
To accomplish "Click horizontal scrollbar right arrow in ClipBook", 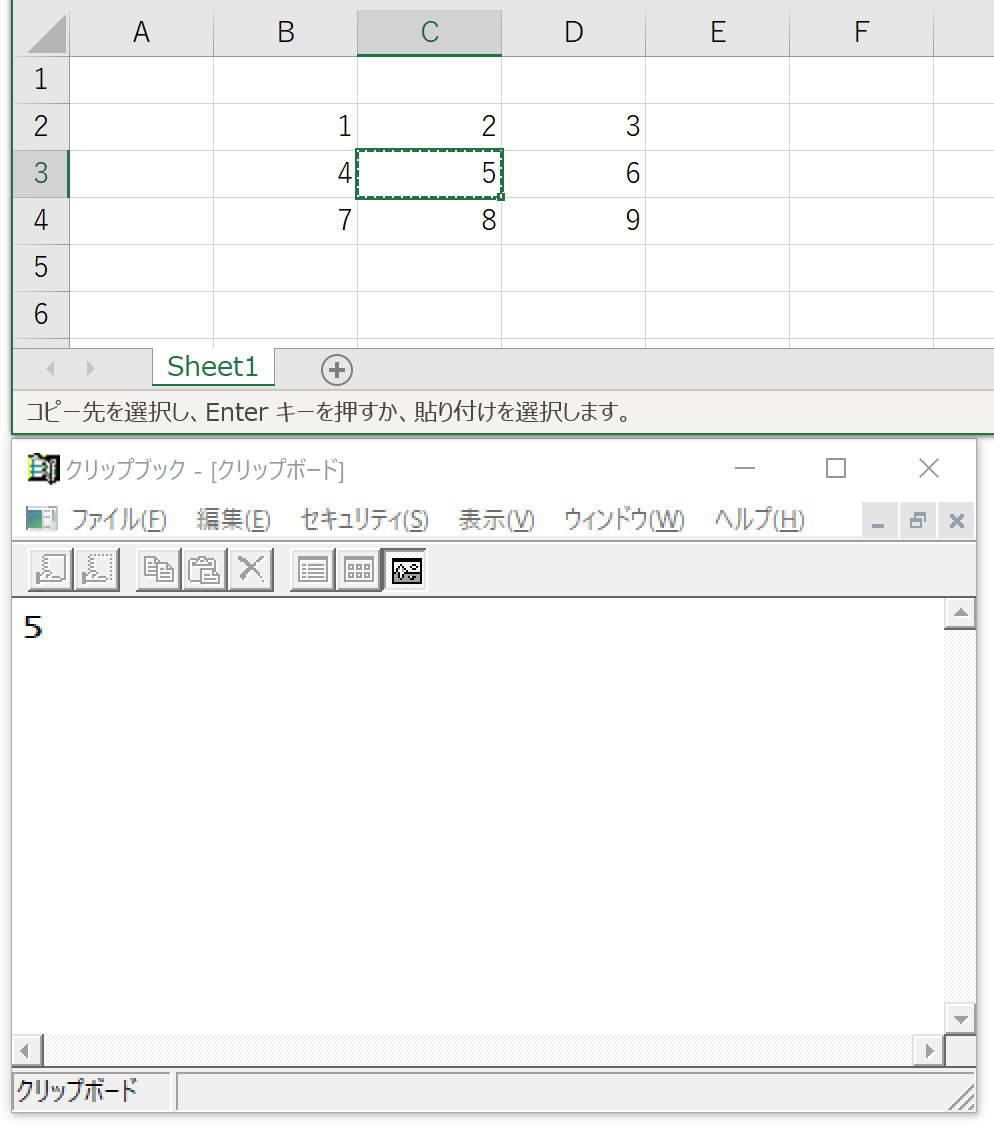I will (930, 1050).
